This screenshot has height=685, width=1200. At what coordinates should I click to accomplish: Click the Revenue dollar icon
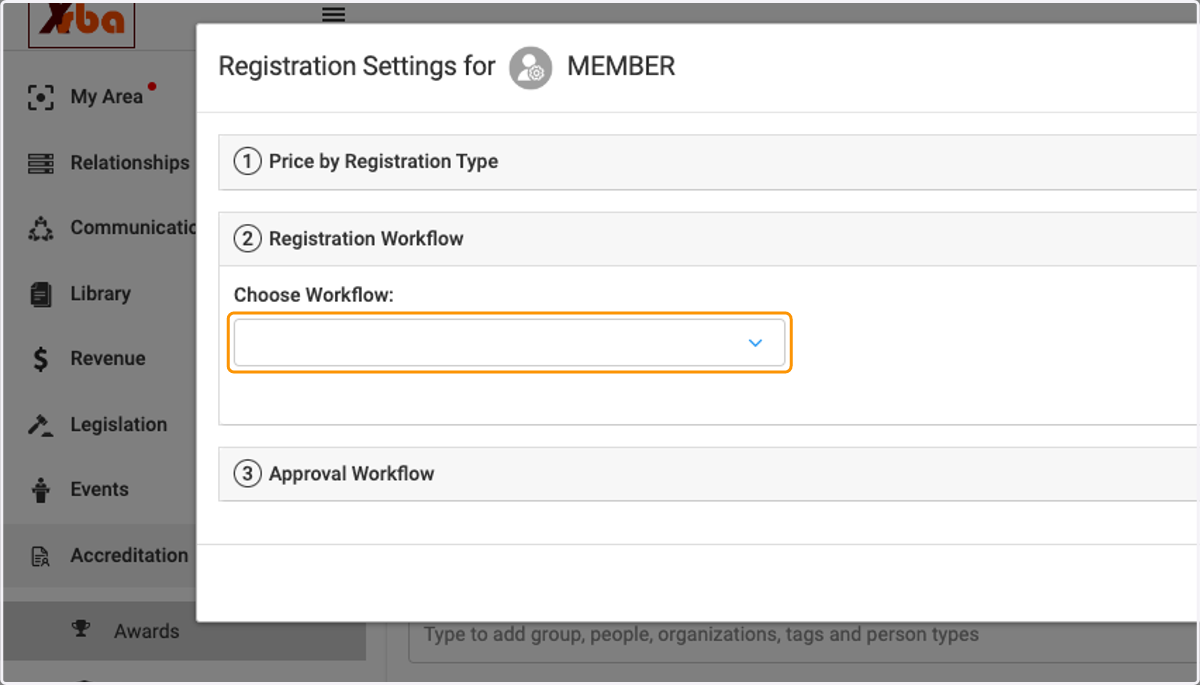click(40, 359)
